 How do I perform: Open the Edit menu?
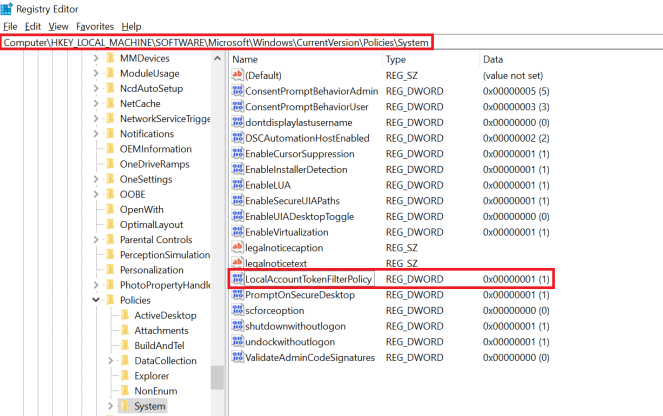point(34,26)
